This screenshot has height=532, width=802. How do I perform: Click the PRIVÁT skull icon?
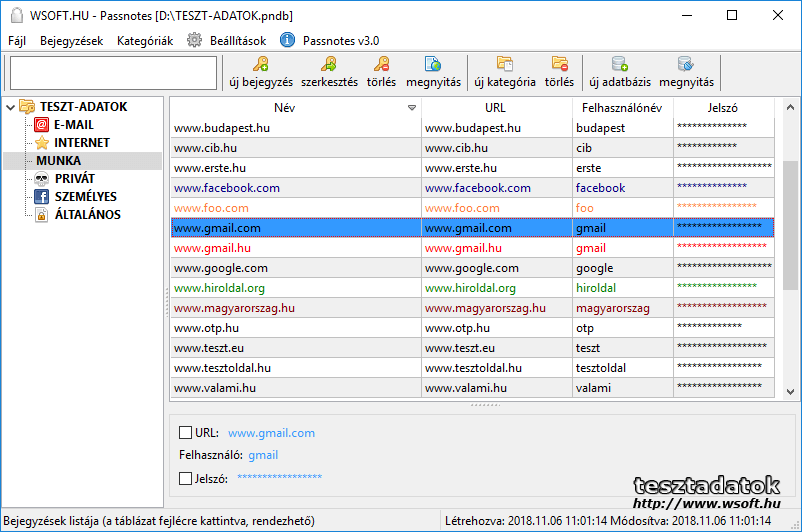pyautogui.click(x=41, y=179)
